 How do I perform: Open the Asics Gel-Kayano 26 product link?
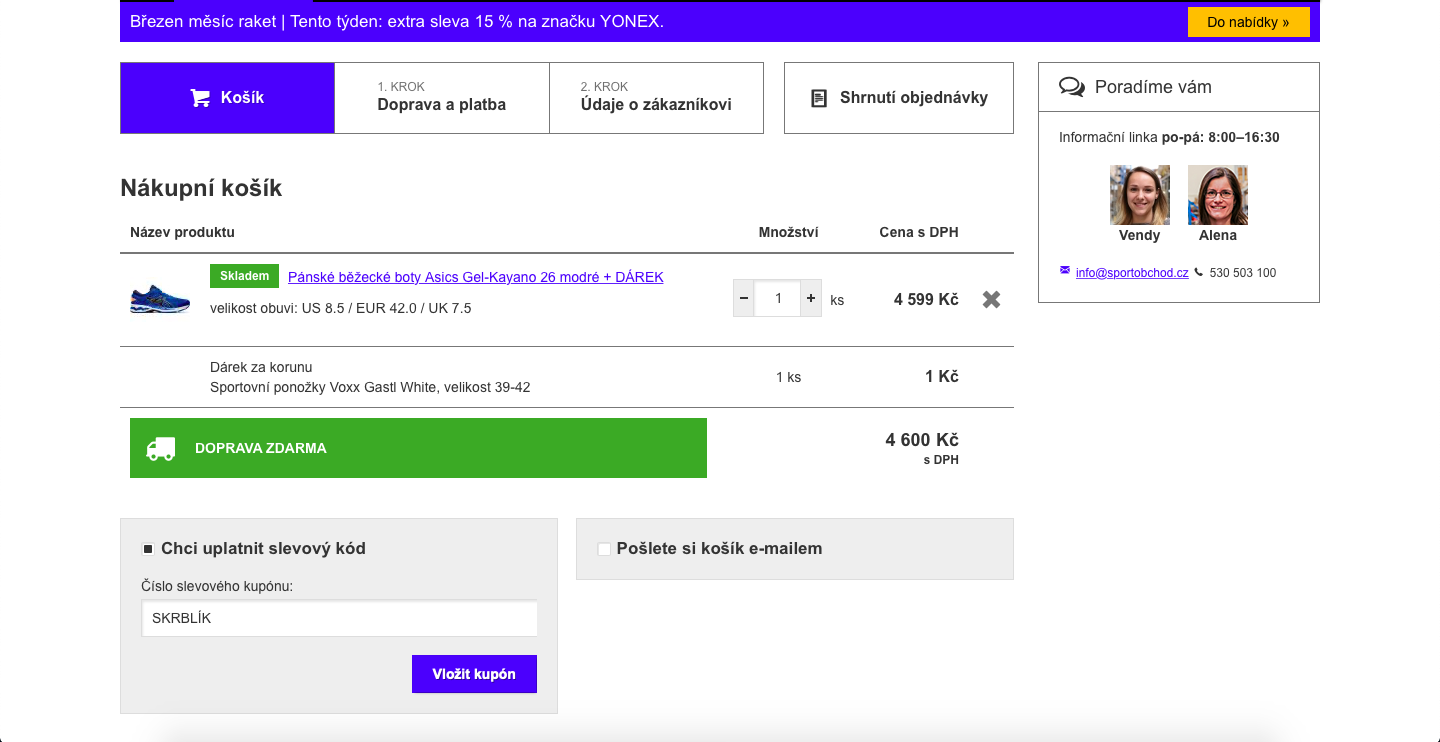476,277
